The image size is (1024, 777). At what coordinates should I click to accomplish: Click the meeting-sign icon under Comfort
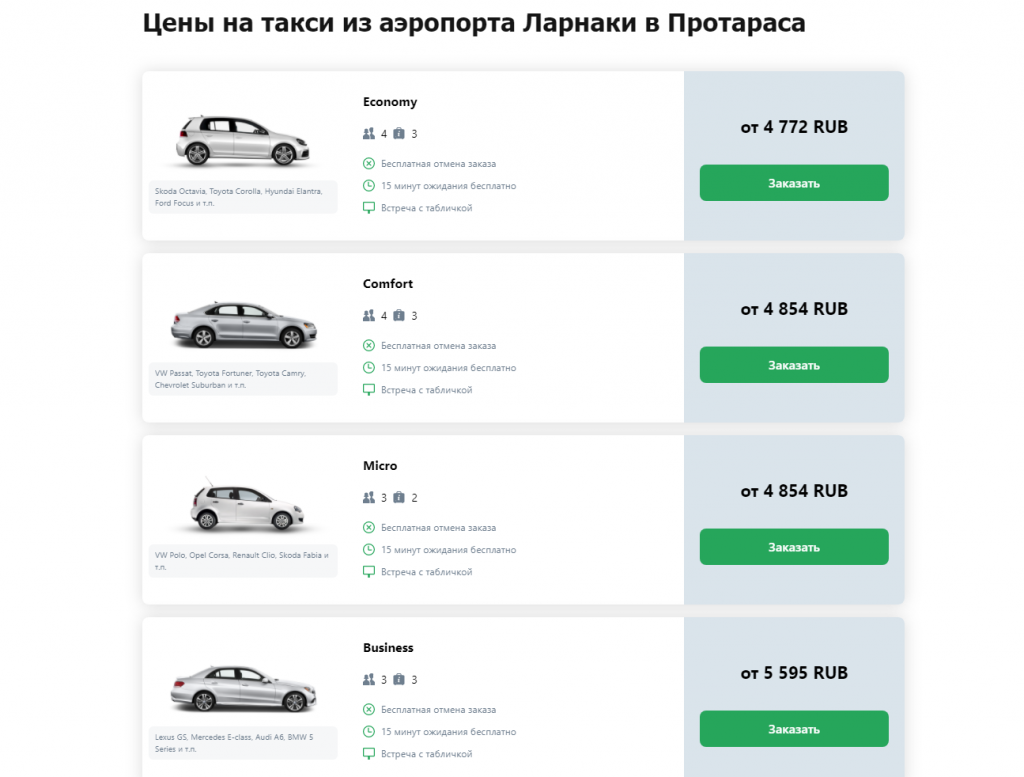369,389
